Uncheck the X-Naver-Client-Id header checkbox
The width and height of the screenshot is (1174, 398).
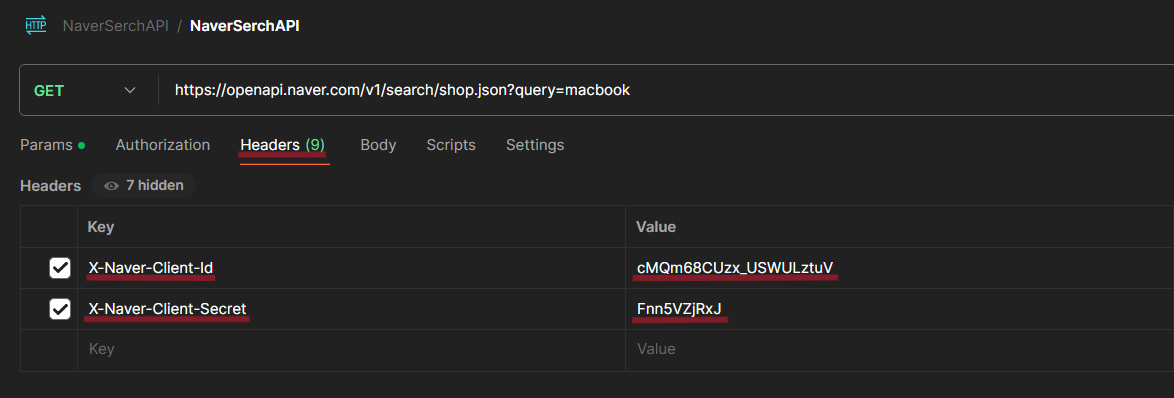coord(60,268)
